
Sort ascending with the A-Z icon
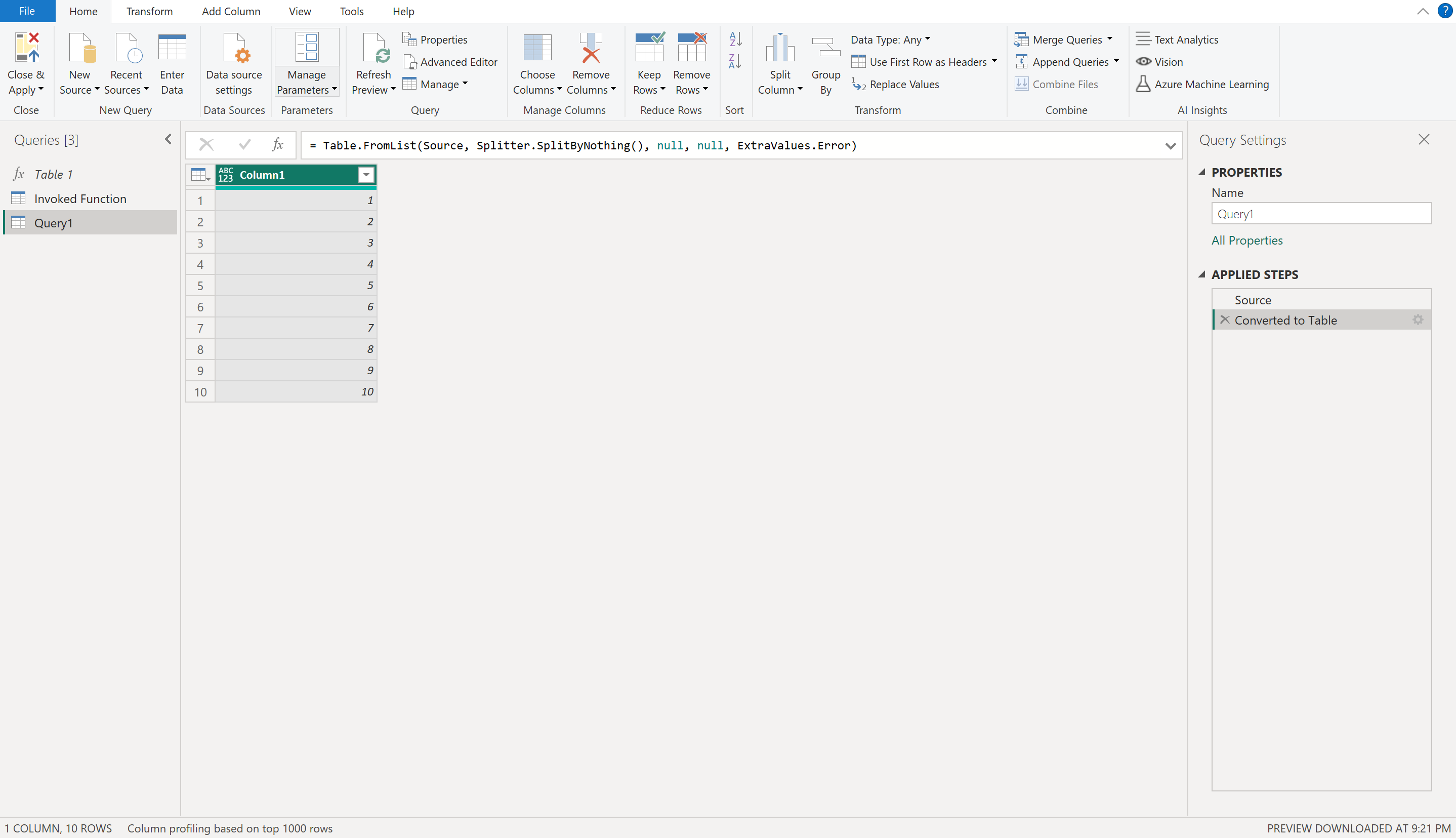(x=735, y=38)
